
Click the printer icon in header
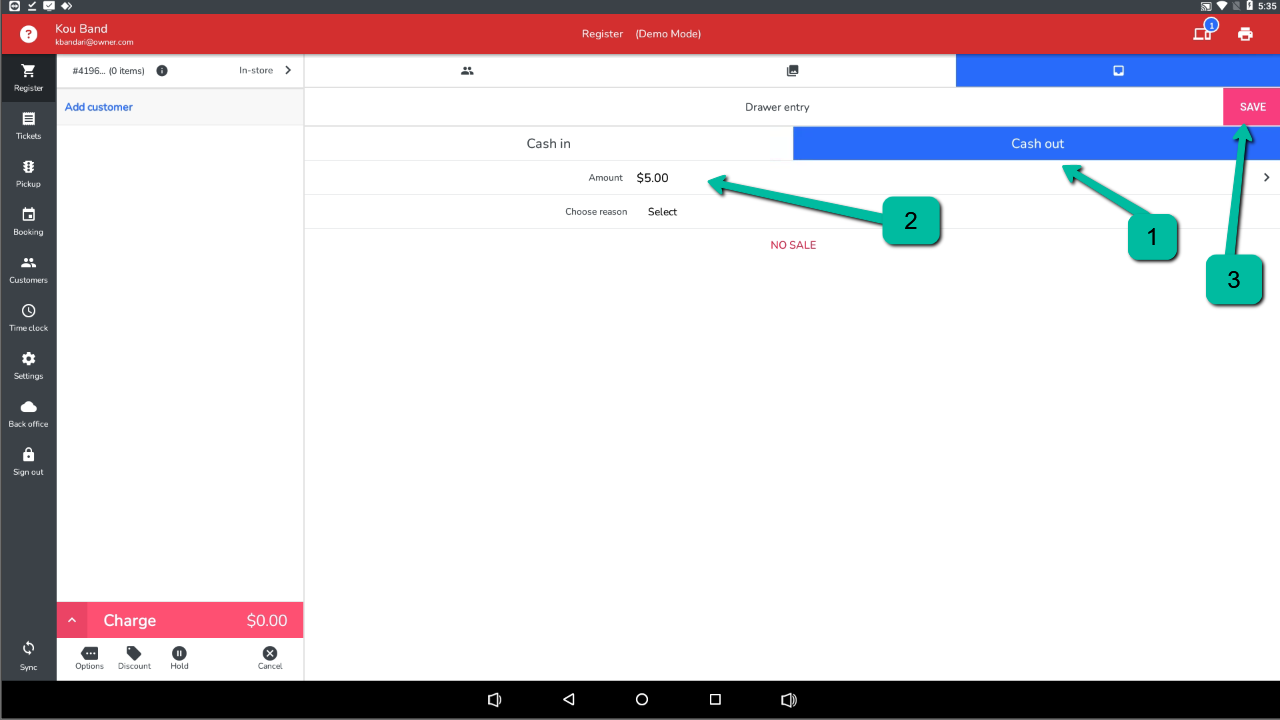click(x=1245, y=34)
